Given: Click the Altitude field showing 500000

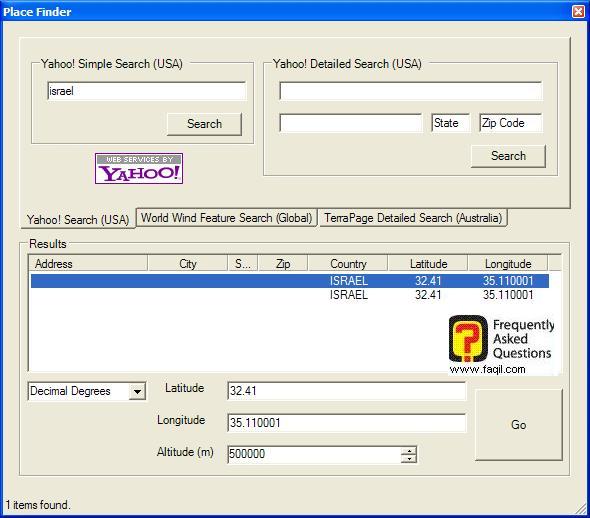Looking at the screenshot, I should (315, 454).
